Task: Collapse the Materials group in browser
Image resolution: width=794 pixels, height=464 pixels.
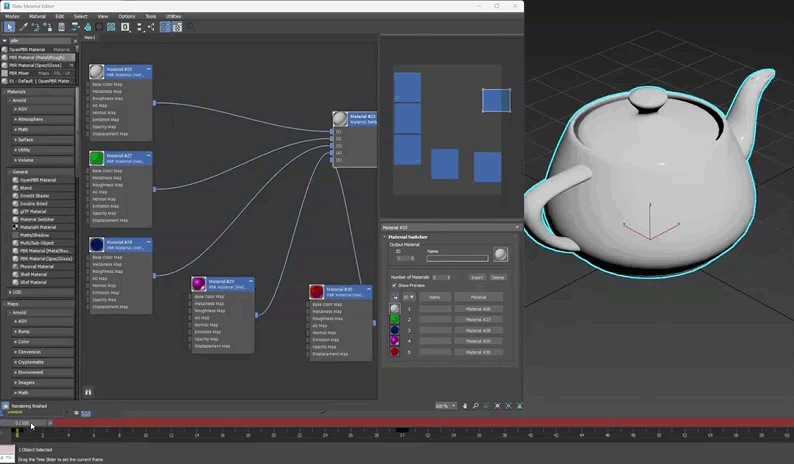Action: point(5,92)
